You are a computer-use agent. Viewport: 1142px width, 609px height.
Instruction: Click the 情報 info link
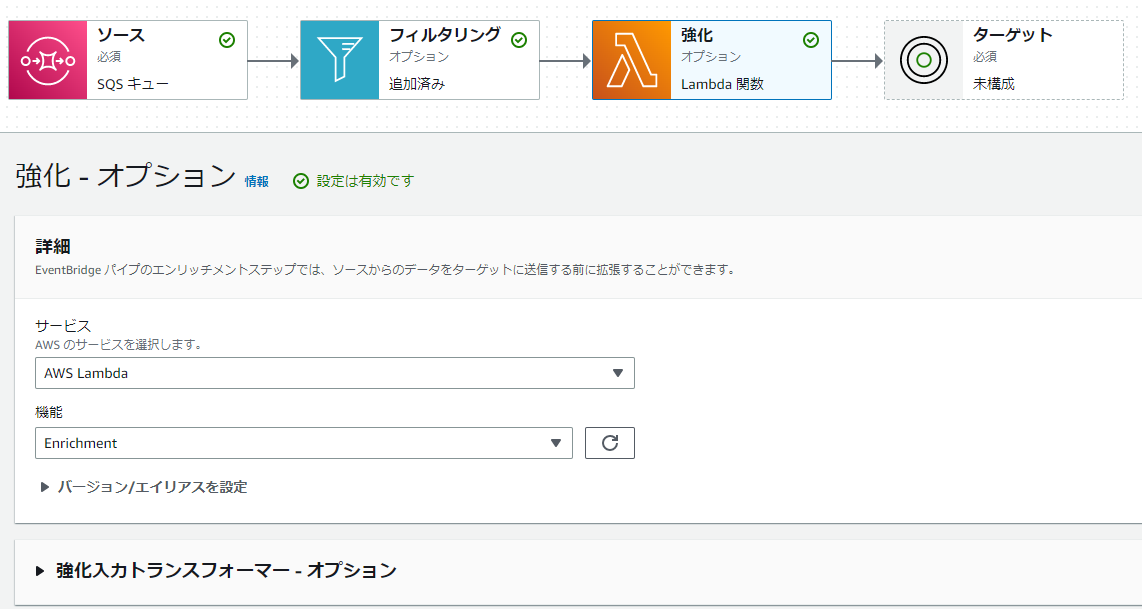point(256,181)
